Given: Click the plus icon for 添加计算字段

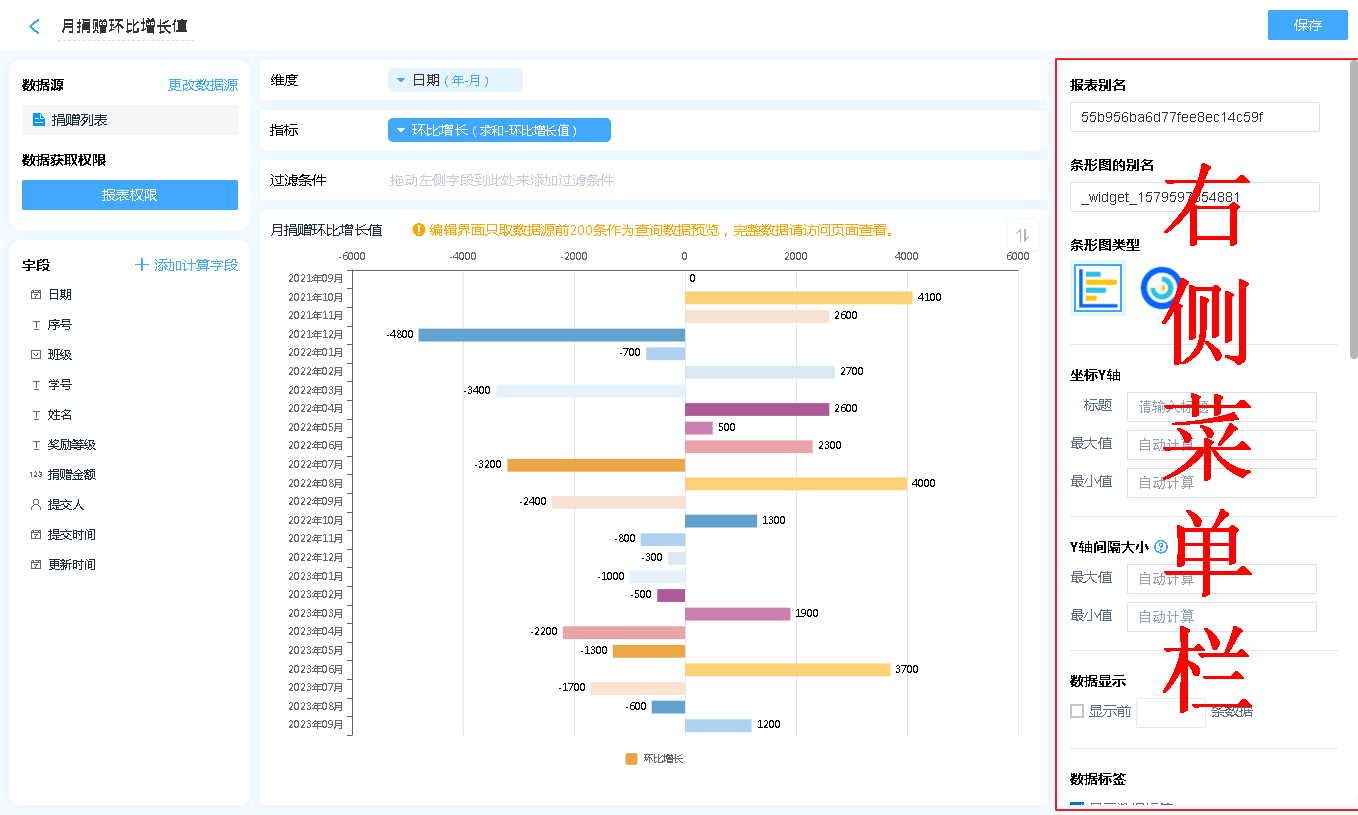Looking at the screenshot, I should [142, 265].
